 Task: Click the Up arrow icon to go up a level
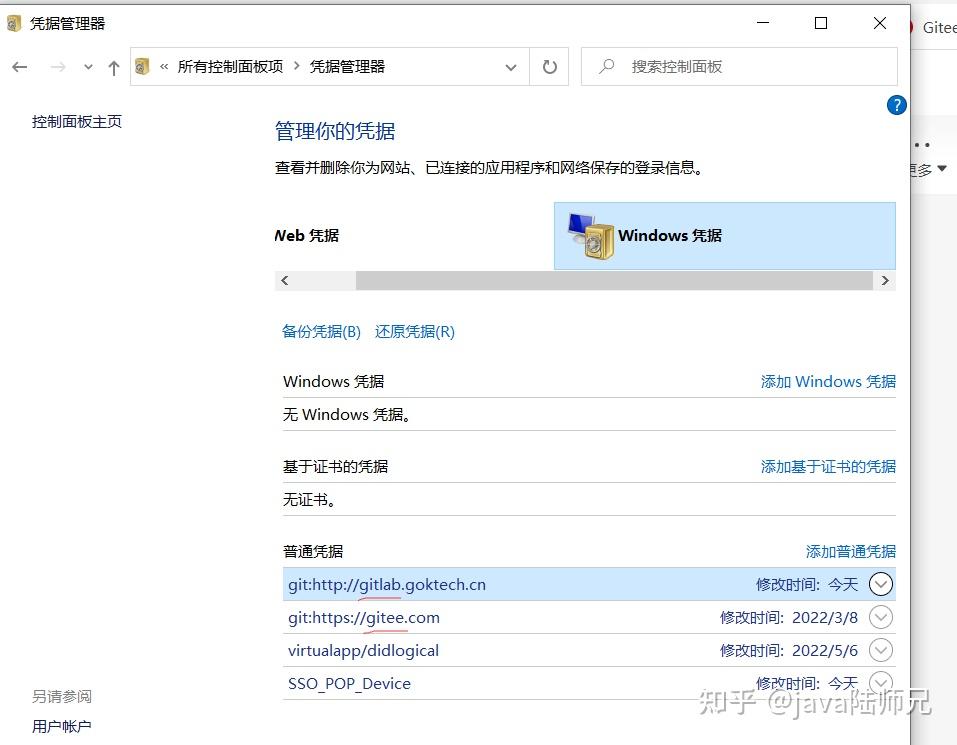point(113,66)
